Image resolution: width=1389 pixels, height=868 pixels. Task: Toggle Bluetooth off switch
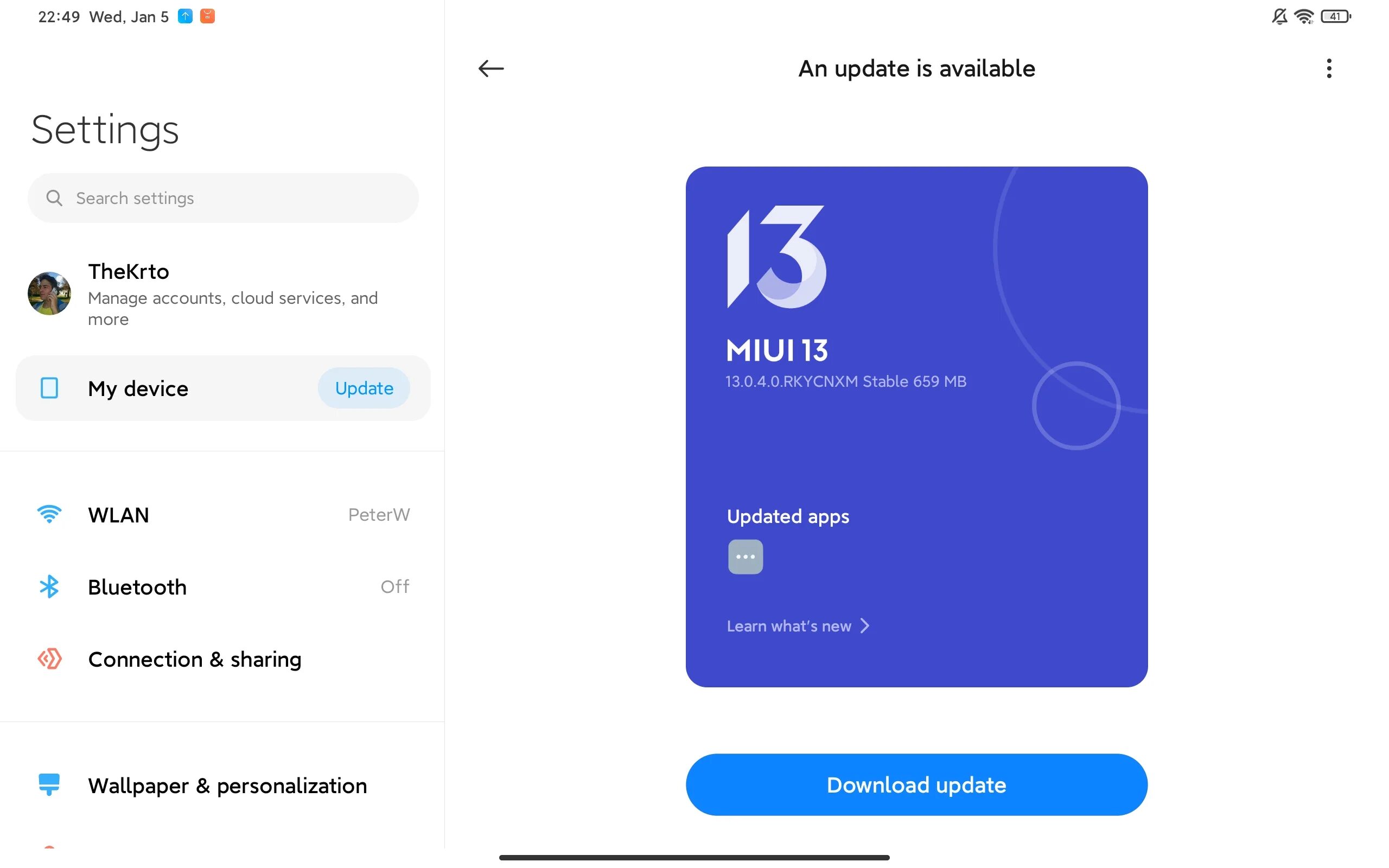(x=395, y=587)
